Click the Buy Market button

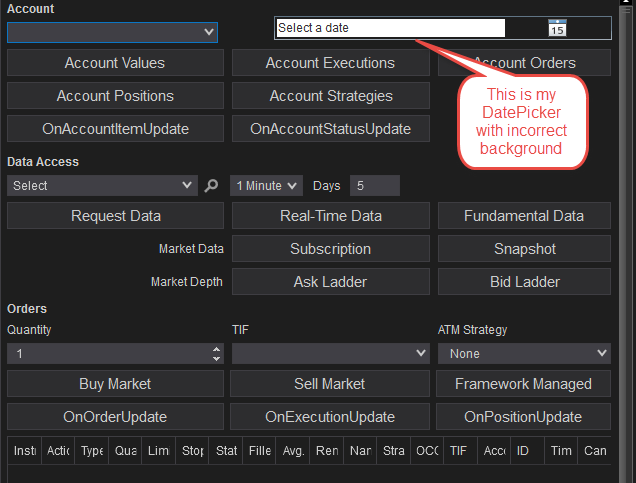point(115,384)
